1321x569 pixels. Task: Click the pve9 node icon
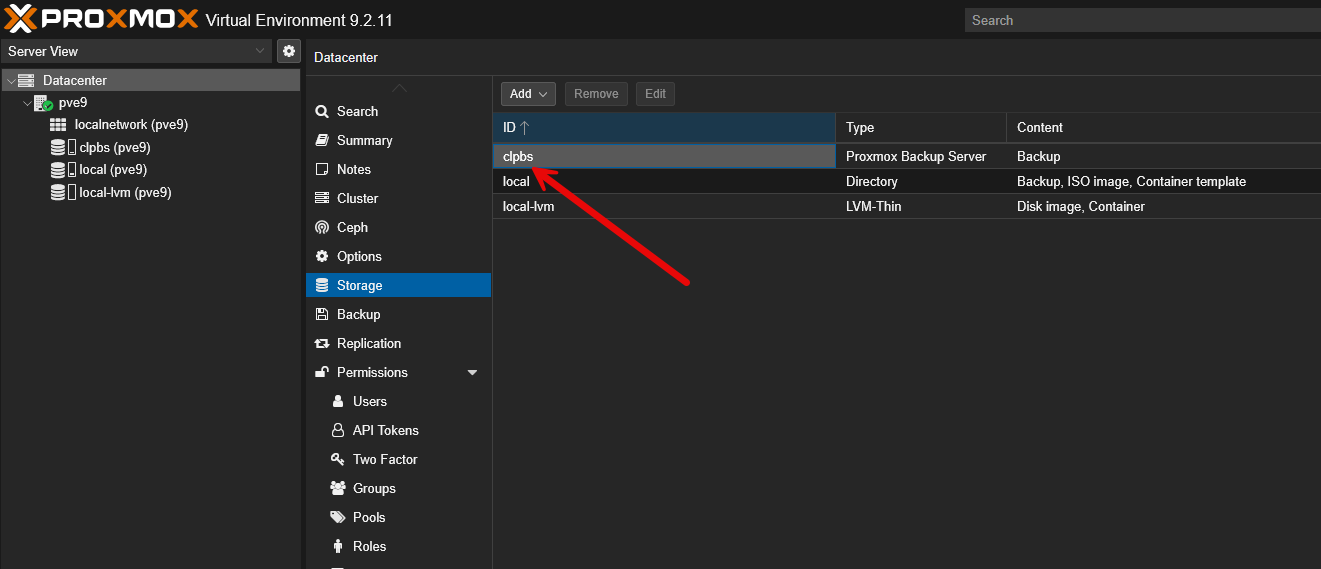coord(43,103)
